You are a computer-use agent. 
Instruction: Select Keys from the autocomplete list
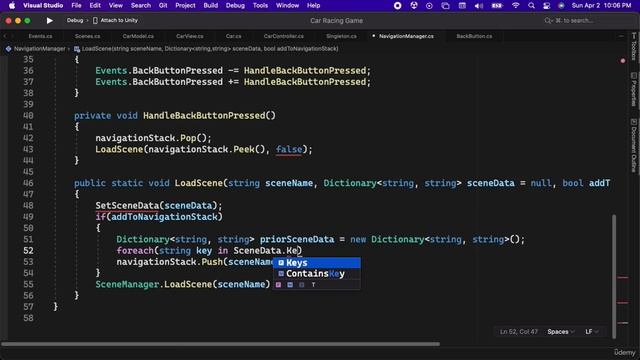pyautogui.click(x=317, y=263)
